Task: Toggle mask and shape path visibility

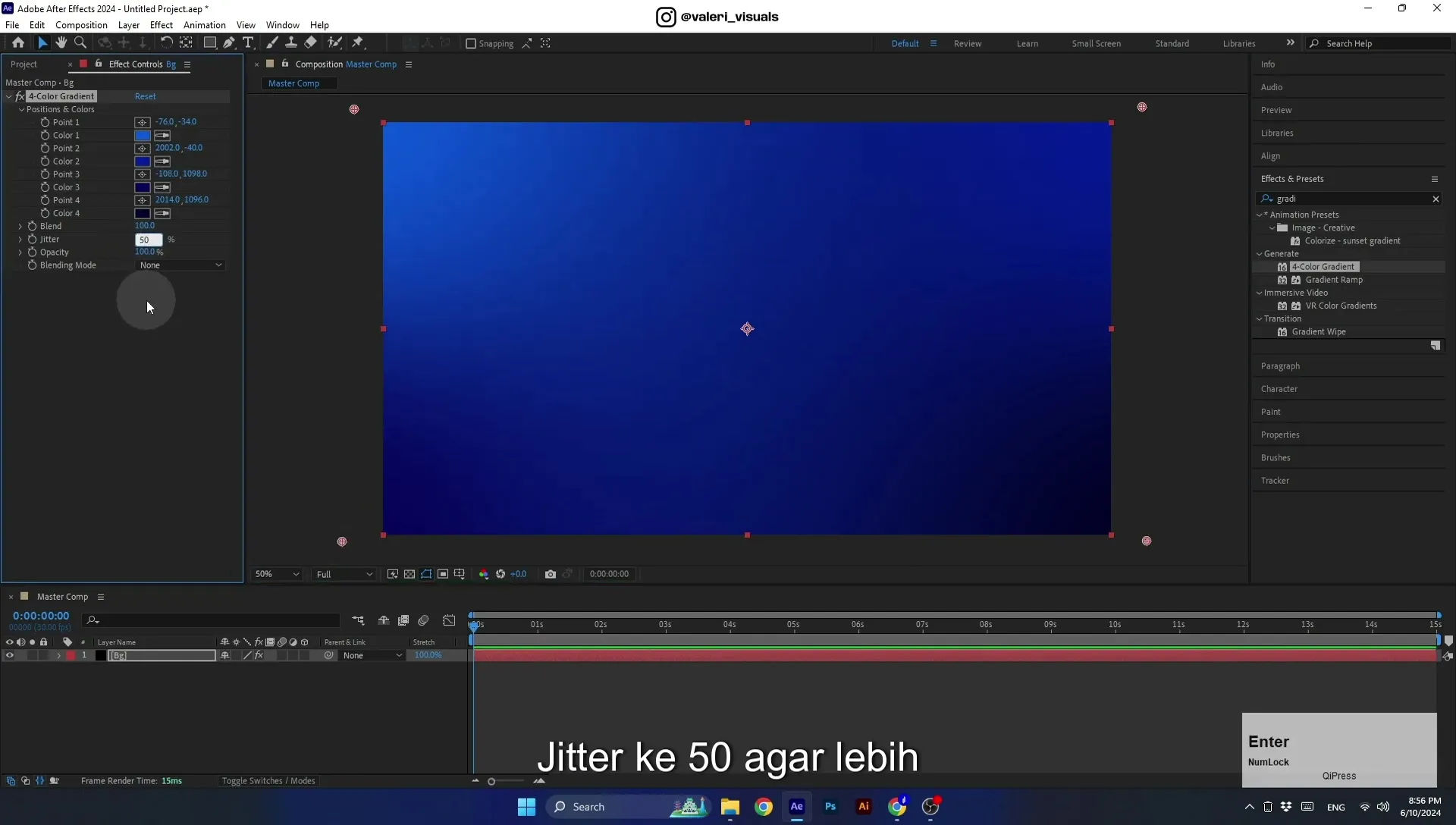Action: 426,574
